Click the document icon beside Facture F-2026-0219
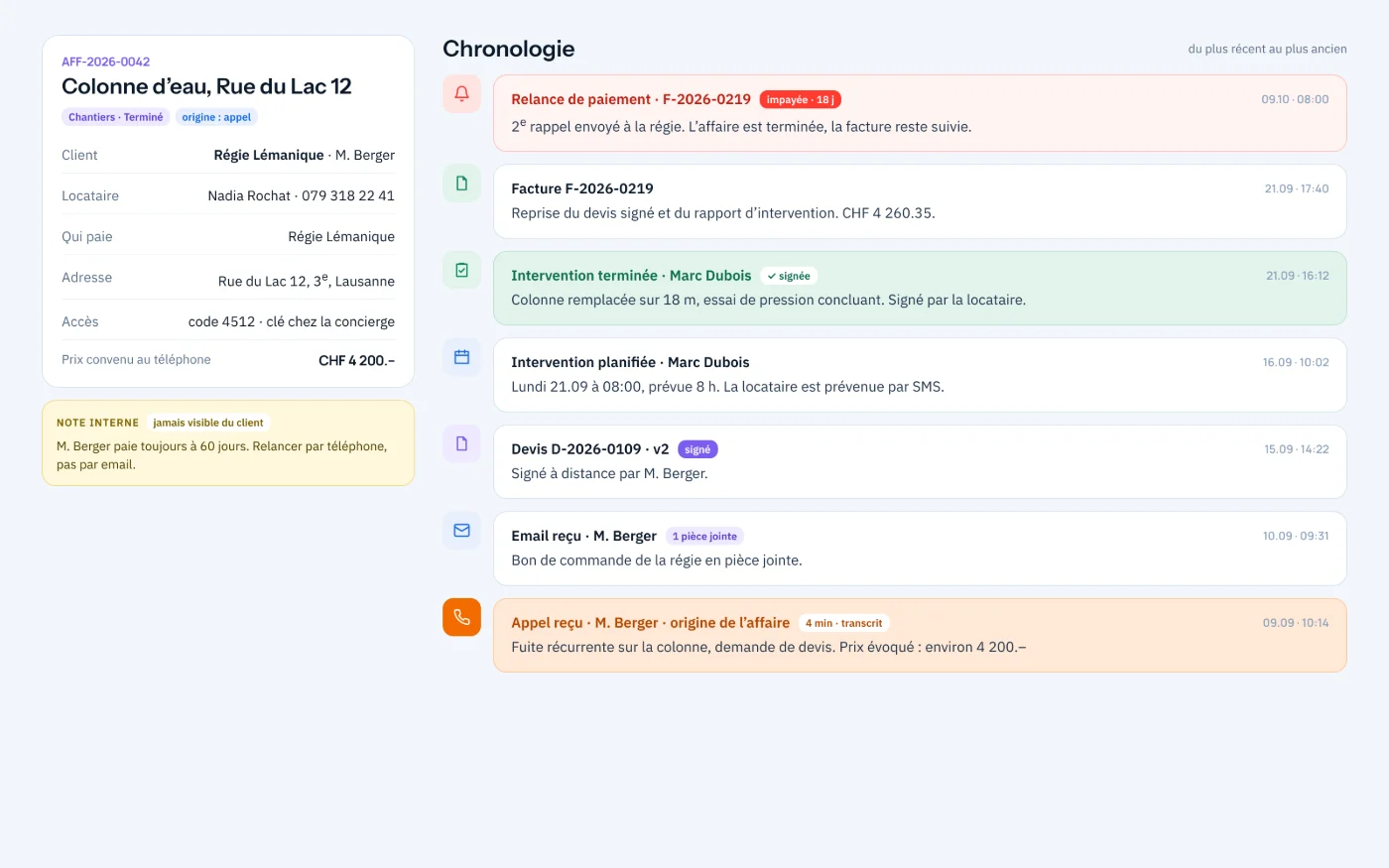Screen dimensions: 1389x868 tap(461, 184)
